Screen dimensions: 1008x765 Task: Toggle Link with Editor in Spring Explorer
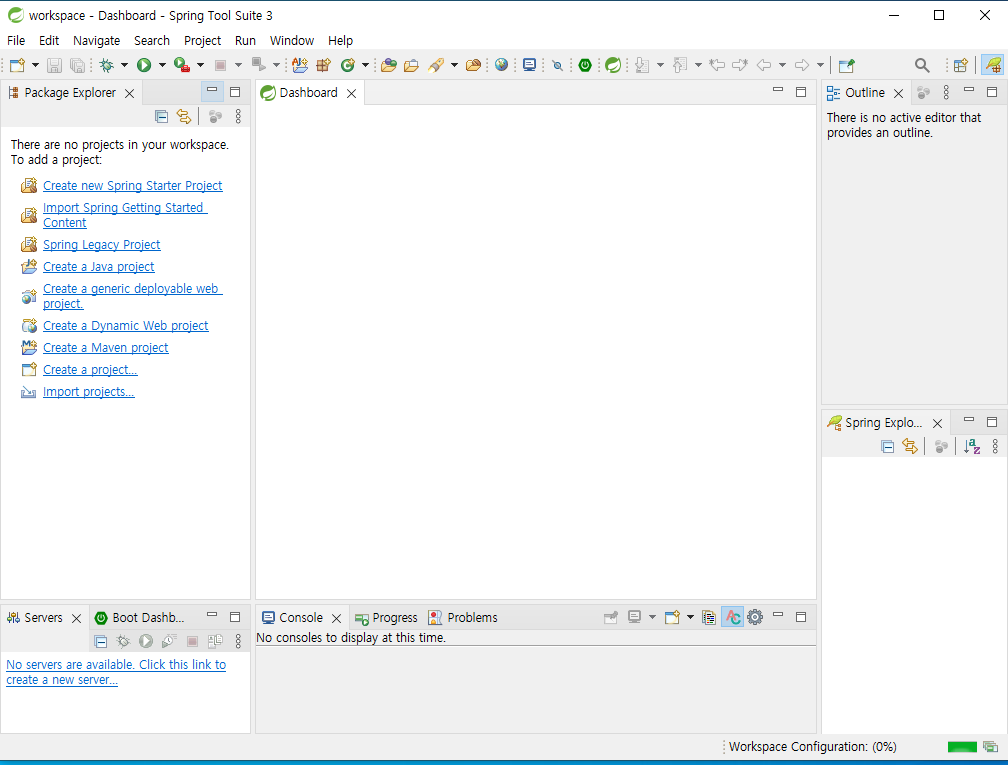coord(910,446)
